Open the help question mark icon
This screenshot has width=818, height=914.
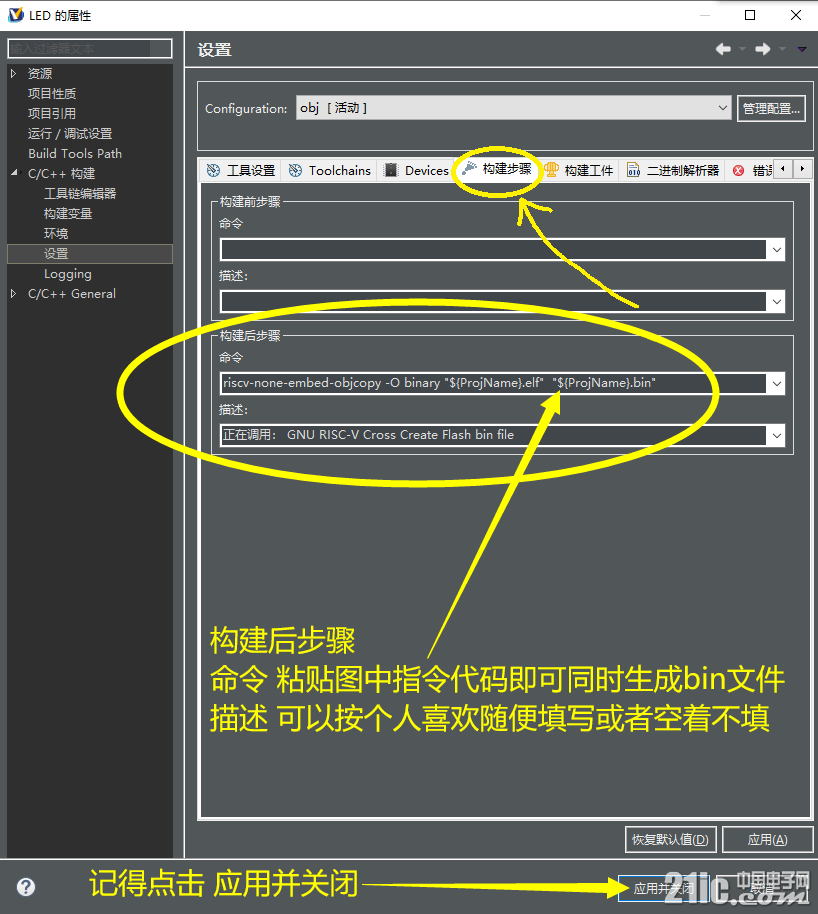[x=26, y=887]
